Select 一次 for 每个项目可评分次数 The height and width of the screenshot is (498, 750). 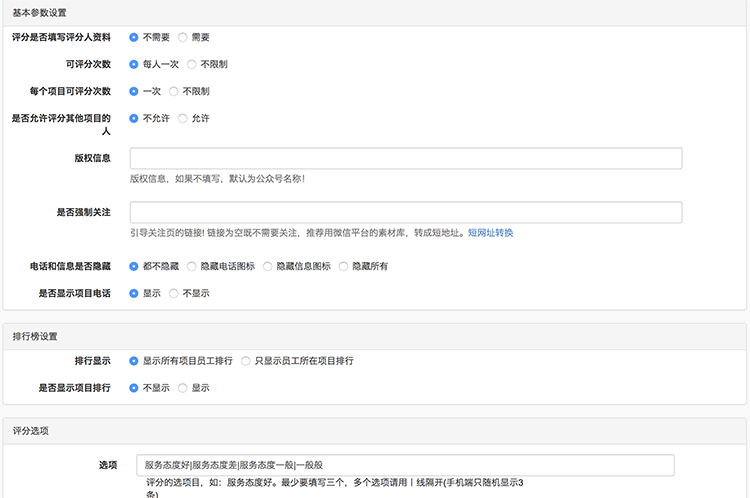pyautogui.click(x=133, y=91)
